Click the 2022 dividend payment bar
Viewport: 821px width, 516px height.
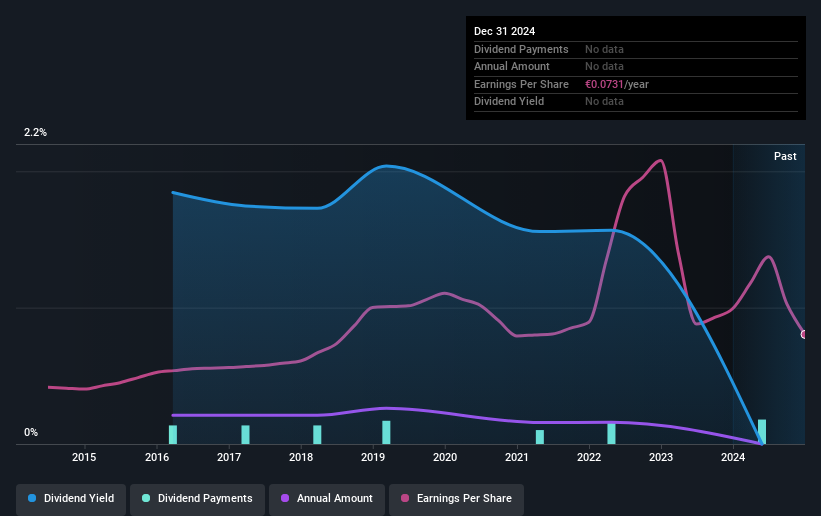pos(612,434)
